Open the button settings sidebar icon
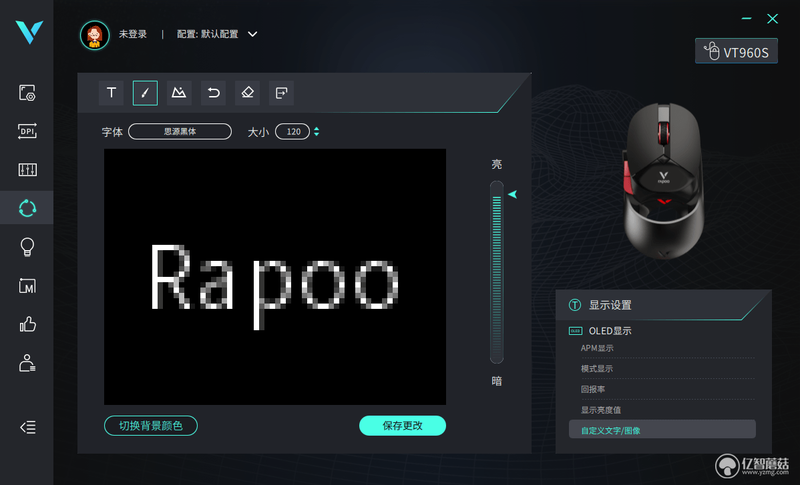Viewport: 800px width, 485px height. point(27,93)
